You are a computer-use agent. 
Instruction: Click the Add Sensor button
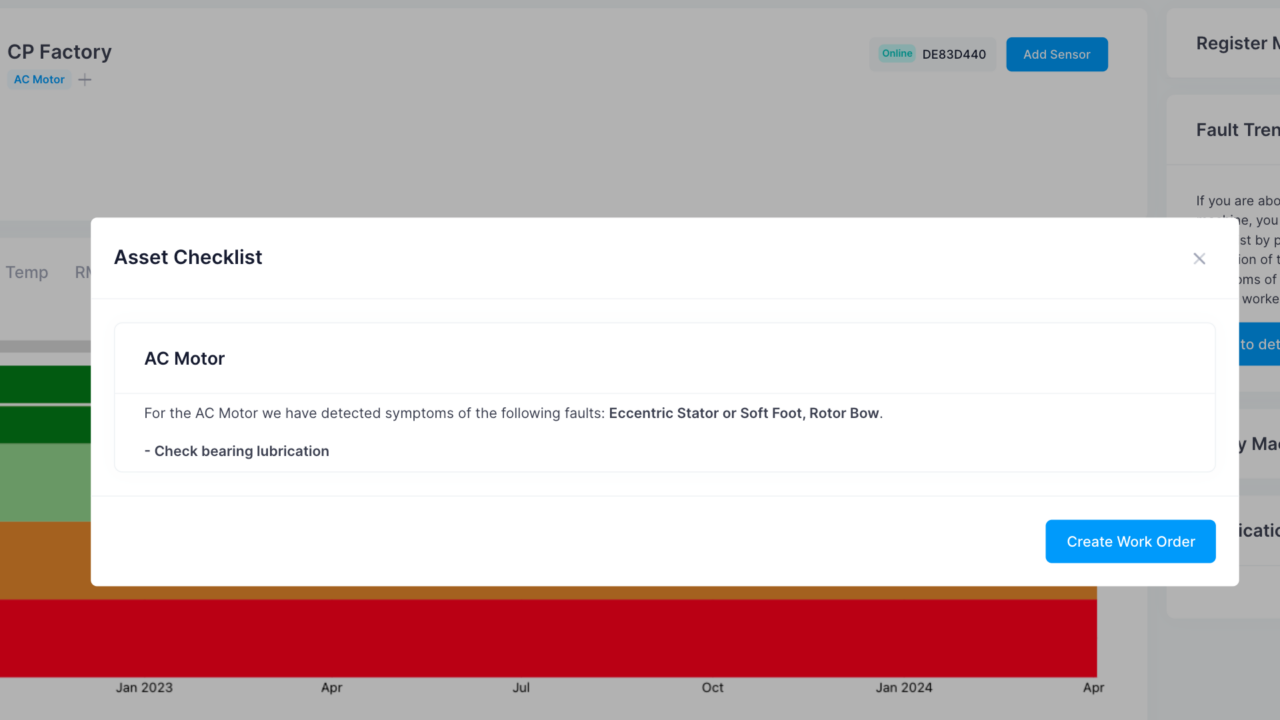(x=1056, y=54)
